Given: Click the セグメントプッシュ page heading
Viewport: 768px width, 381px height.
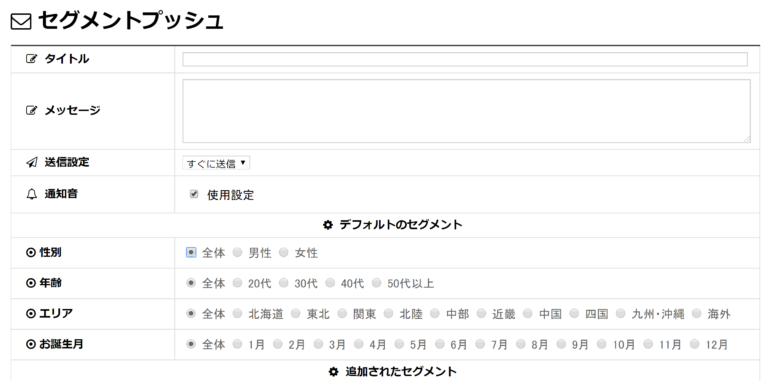Looking at the screenshot, I should coord(130,21).
